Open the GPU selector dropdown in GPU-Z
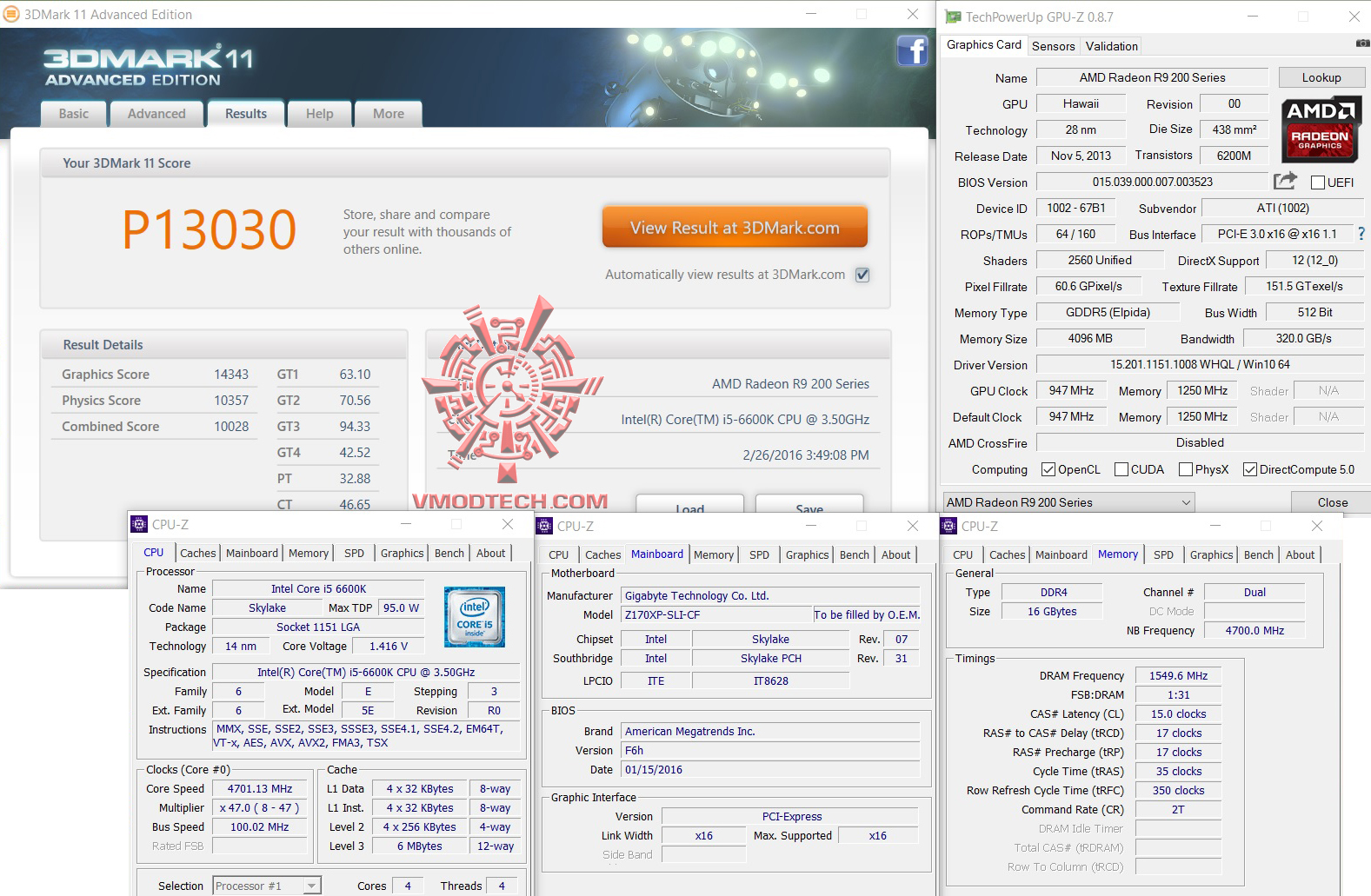The image size is (1371, 896). (x=1068, y=502)
